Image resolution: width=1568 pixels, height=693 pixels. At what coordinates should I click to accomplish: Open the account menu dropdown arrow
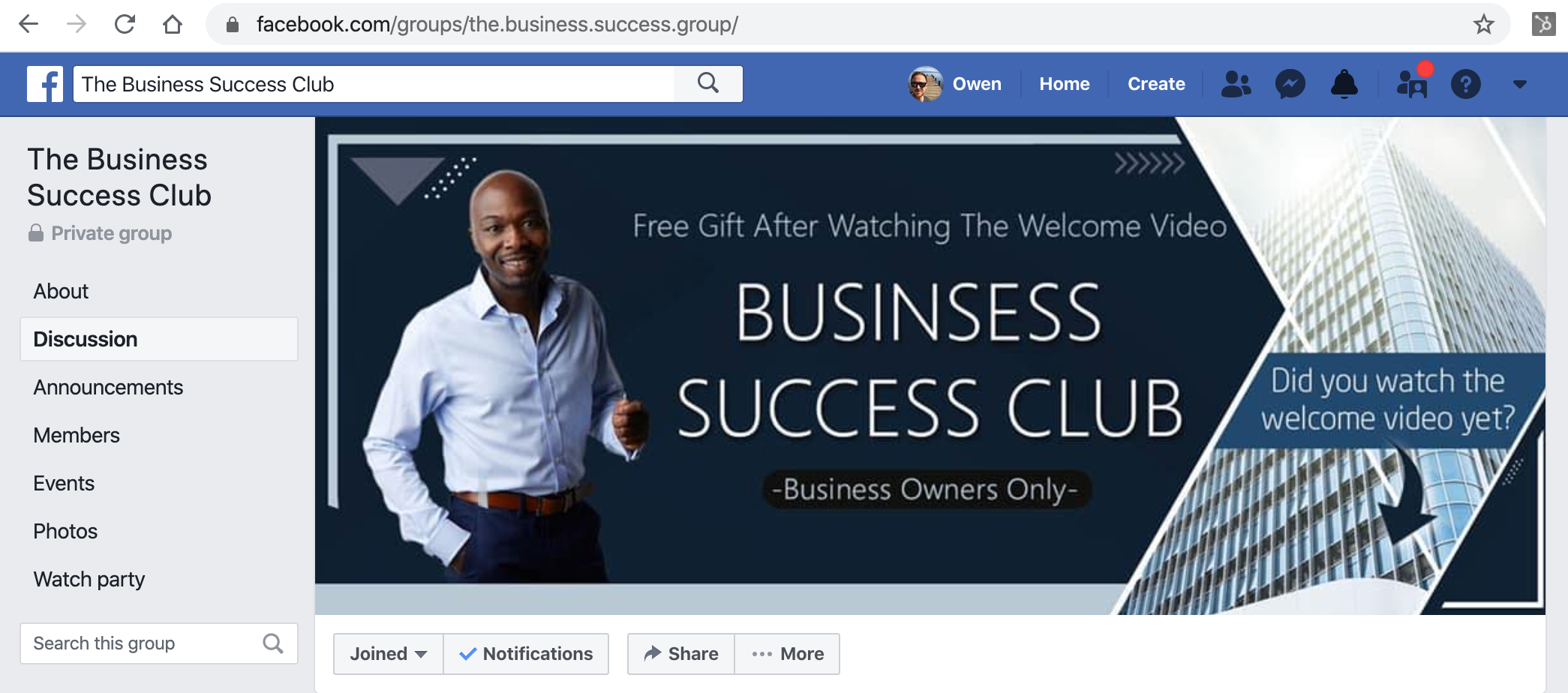point(1520,84)
